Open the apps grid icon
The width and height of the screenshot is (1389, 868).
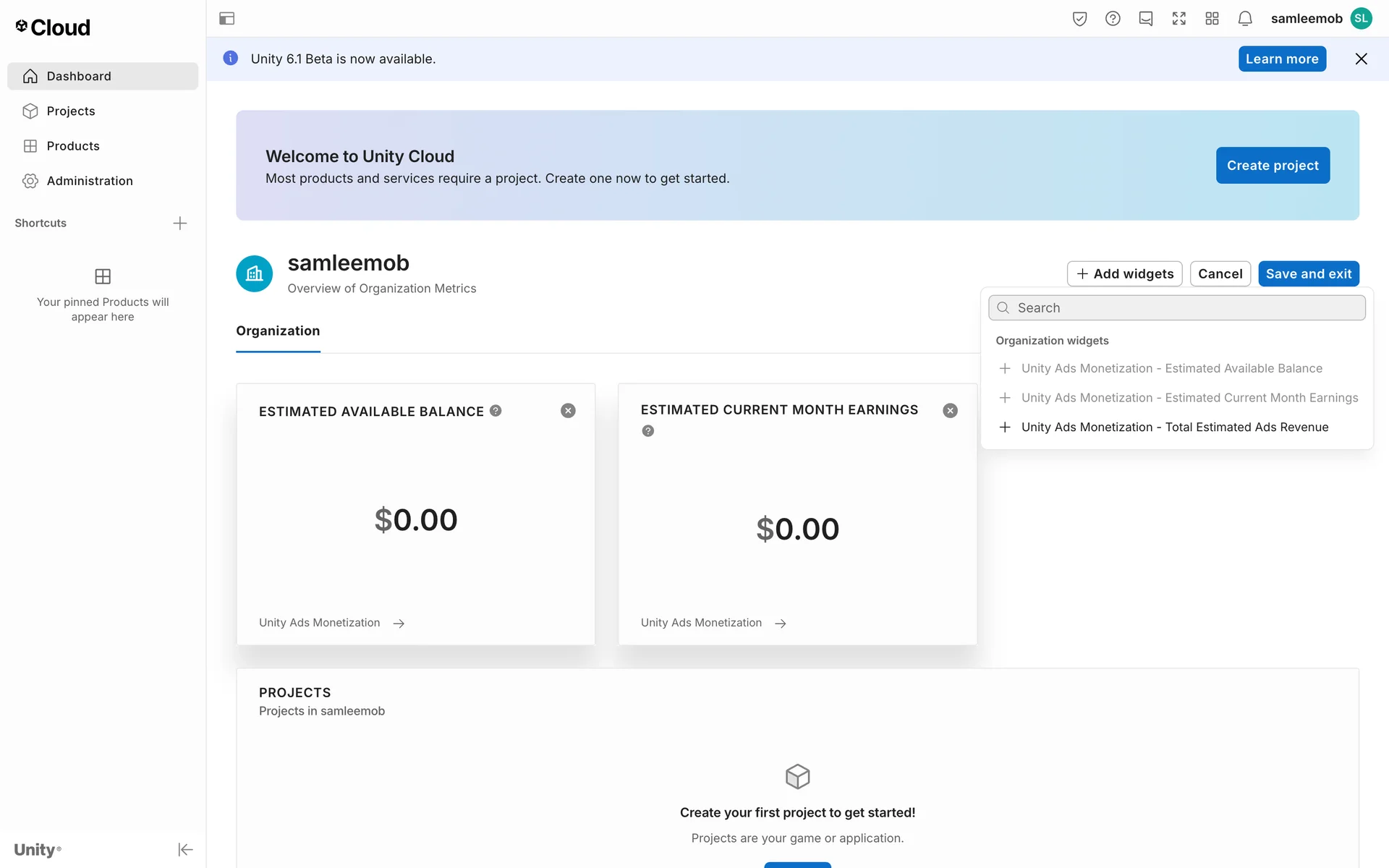[x=1212, y=19]
